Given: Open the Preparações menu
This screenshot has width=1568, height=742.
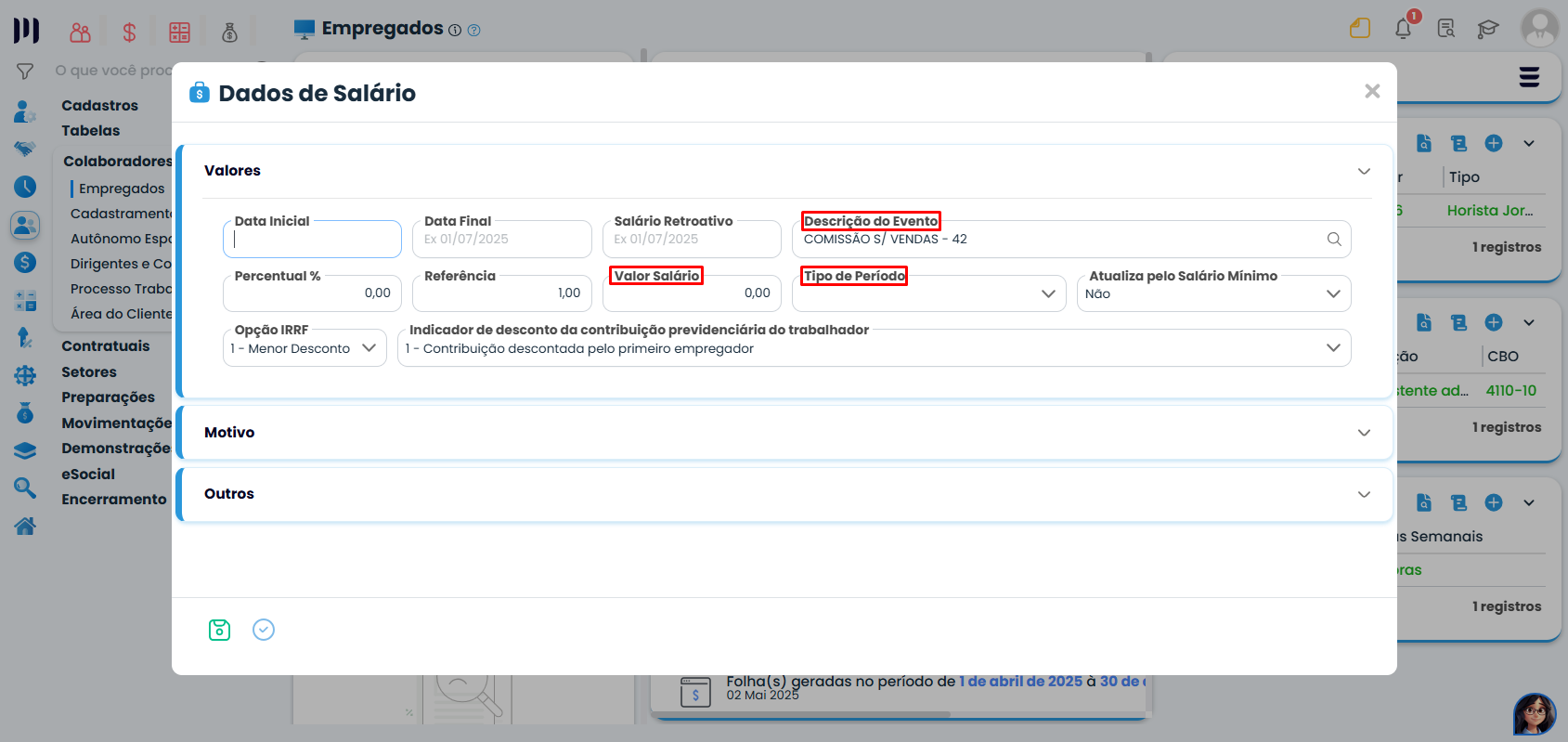Looking at the screenshot, I should click(109, 397).
